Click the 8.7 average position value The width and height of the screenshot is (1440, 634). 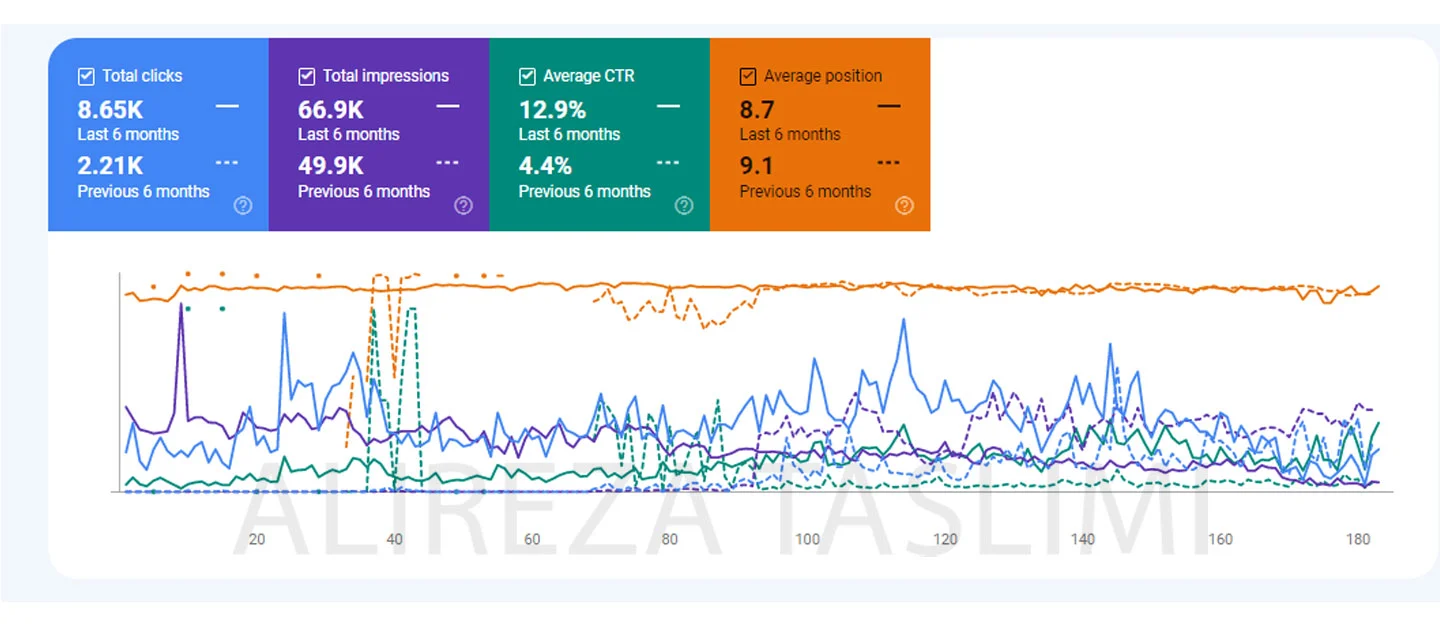click(757, 109)
